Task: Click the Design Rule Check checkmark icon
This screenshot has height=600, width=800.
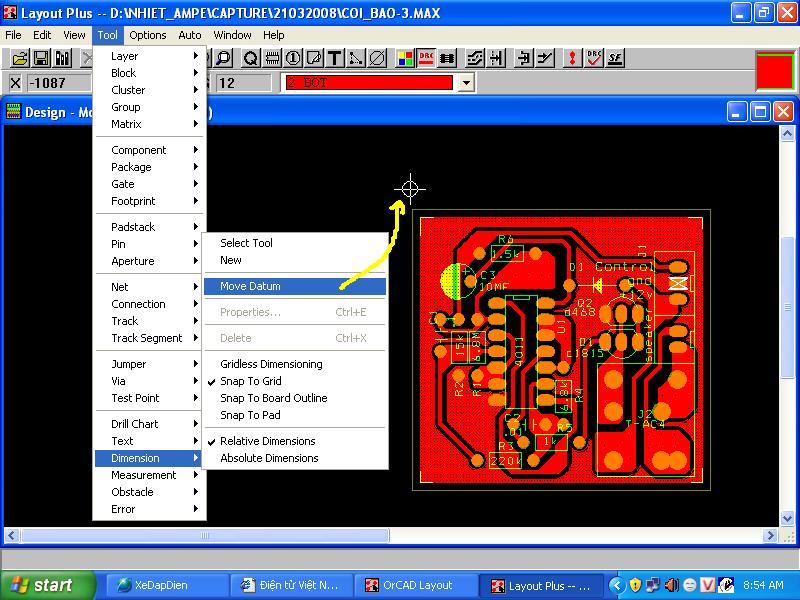Action: pyautogui.click(x=594, y=58)
